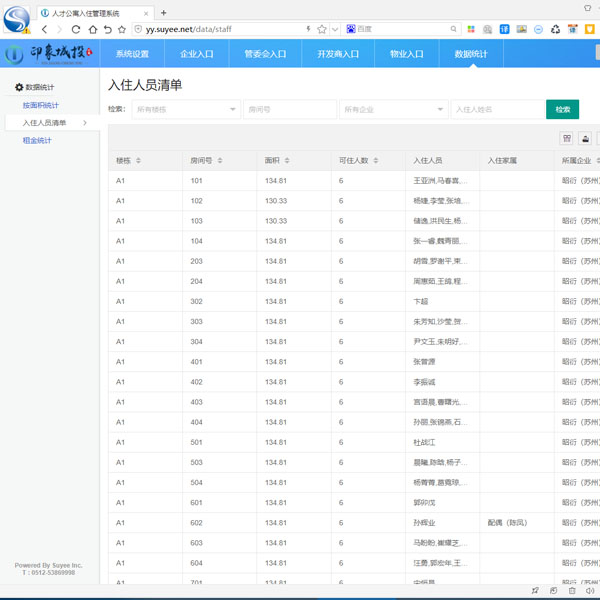Click the green 检索 search button
Image resolution: width=600 pixels, height=600 pixels.
[562, 109]
